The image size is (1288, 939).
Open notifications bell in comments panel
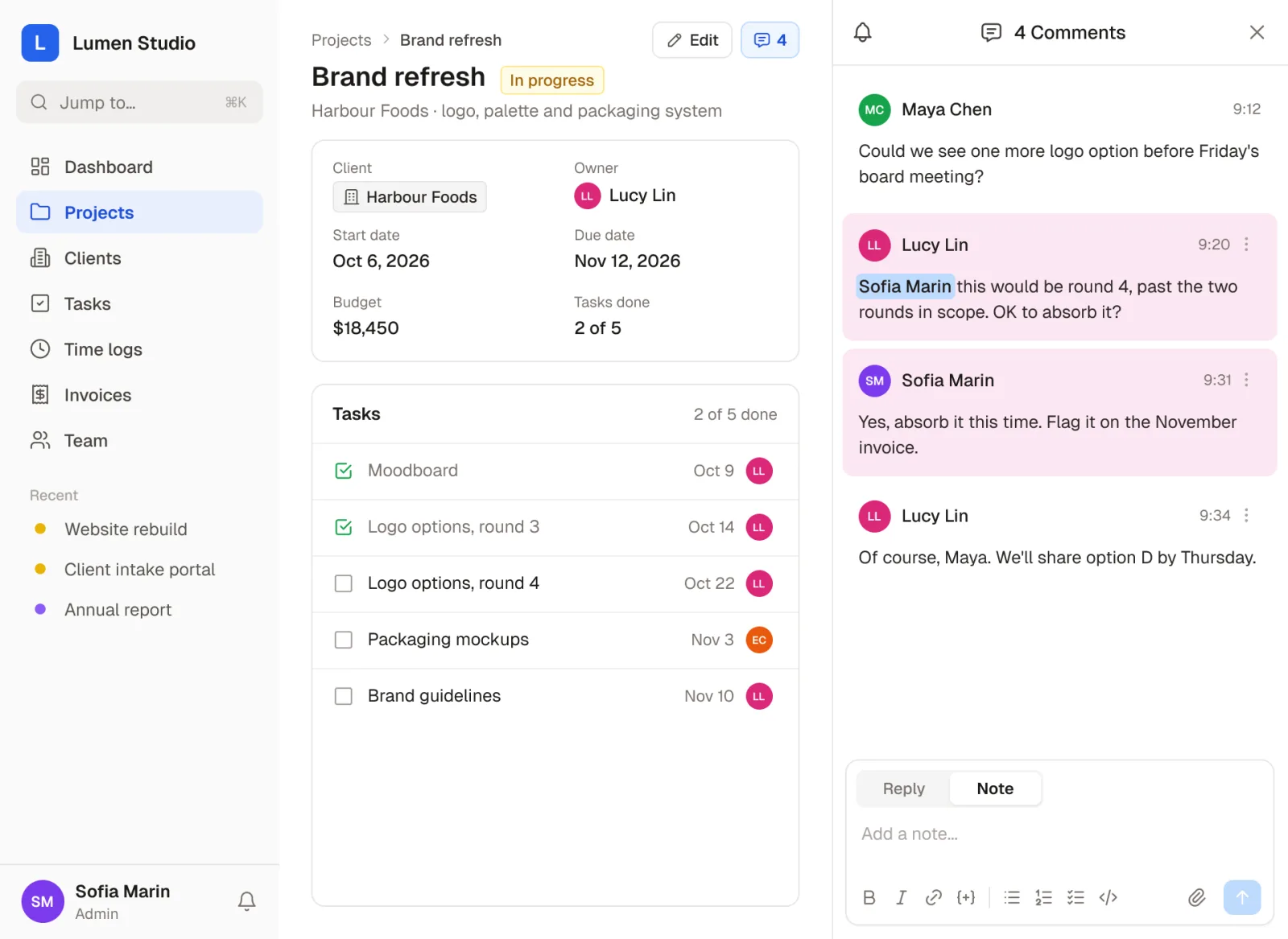pos(862,32)
